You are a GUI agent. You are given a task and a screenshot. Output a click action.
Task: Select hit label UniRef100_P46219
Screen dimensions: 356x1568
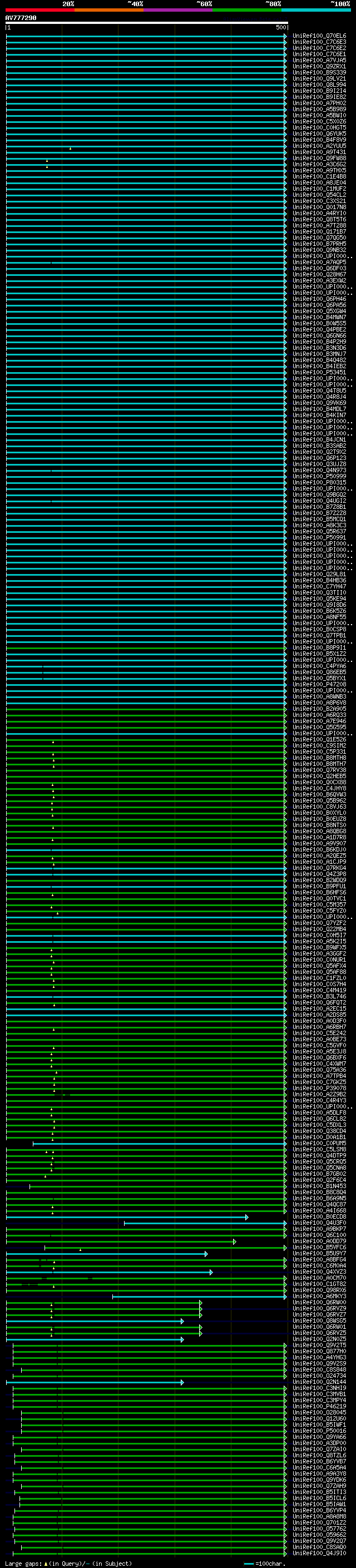tap(319, 1406)
